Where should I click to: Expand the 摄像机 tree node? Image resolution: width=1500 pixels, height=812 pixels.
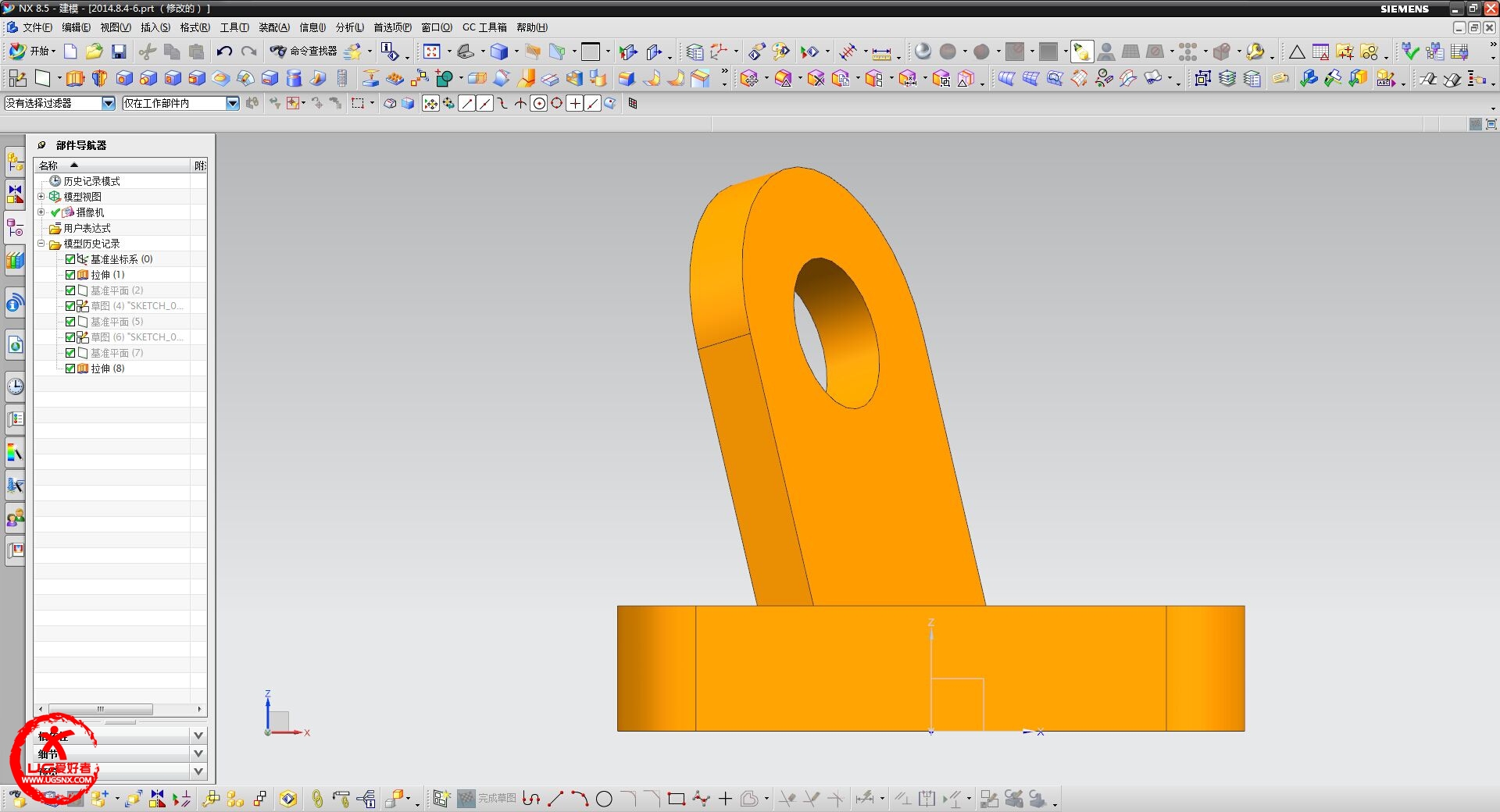[41, 212]
